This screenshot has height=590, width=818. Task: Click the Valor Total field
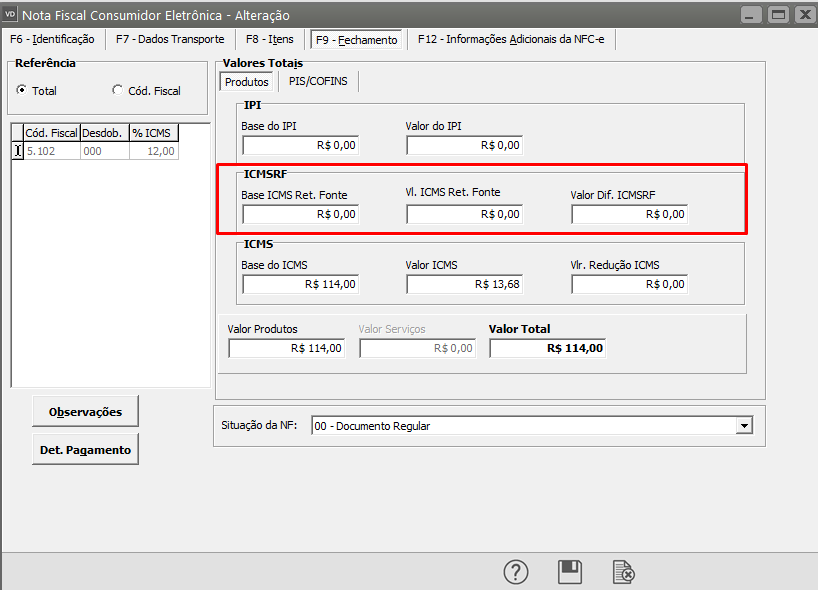point(548,348)
